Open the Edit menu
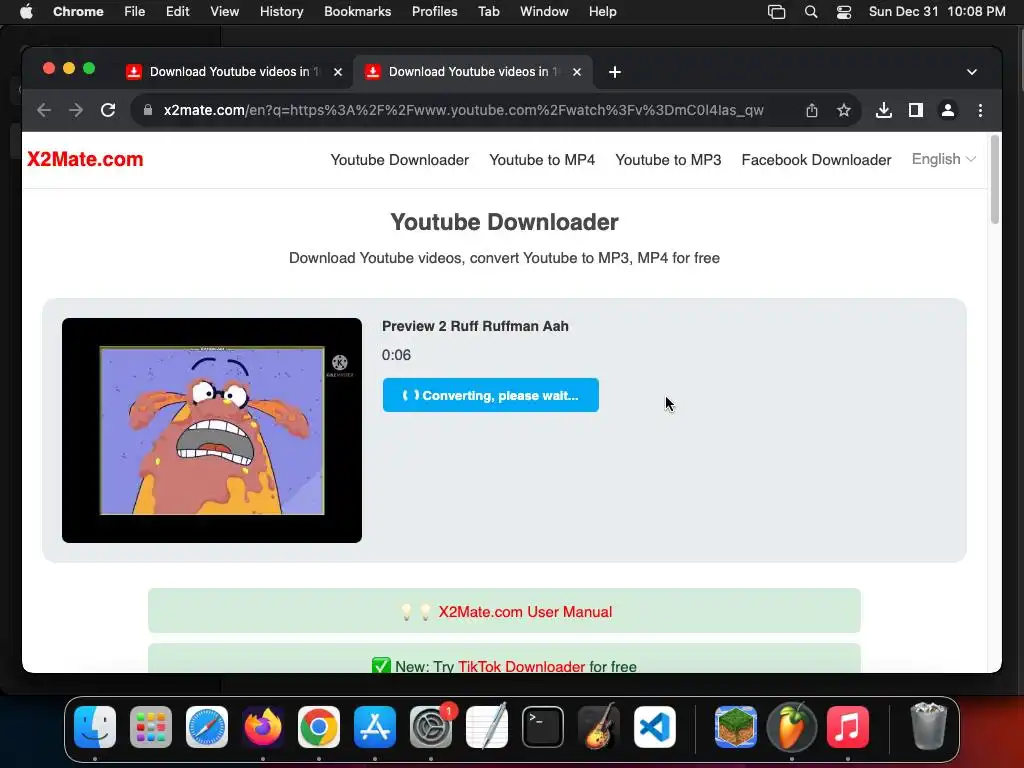This screenshot has width=1024, height=768. tap(177, 12)
